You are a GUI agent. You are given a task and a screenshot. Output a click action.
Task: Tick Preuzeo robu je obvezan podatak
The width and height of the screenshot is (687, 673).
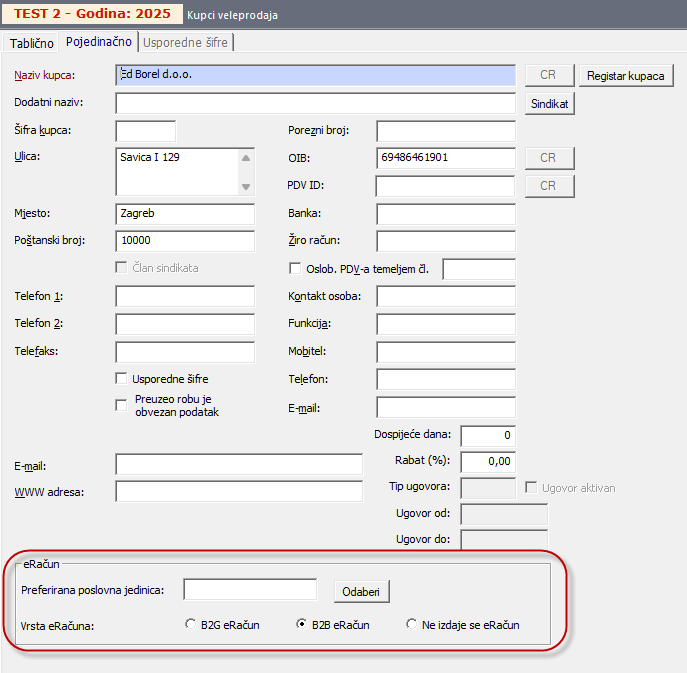[x=122, y=404]
